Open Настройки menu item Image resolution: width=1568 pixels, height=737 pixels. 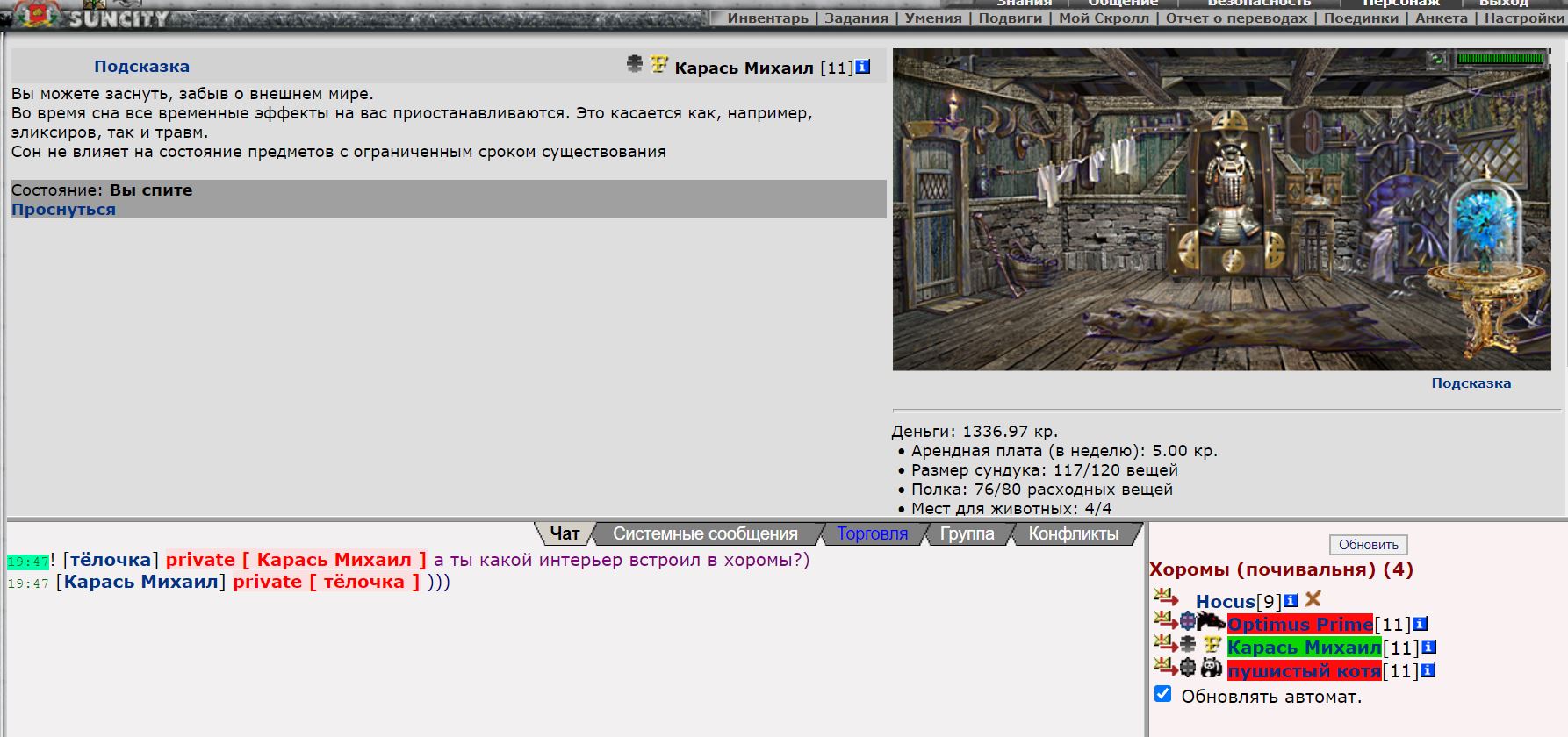click(x=1524, y=18)
